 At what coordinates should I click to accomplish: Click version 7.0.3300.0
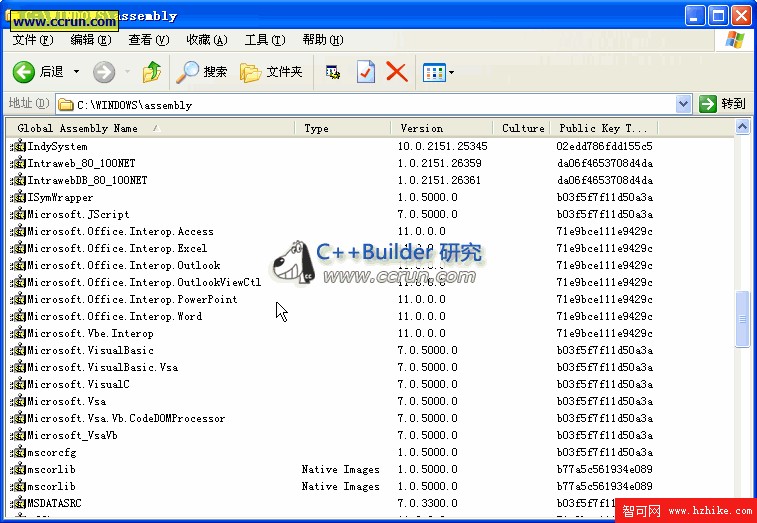click(x=427, y=503)
